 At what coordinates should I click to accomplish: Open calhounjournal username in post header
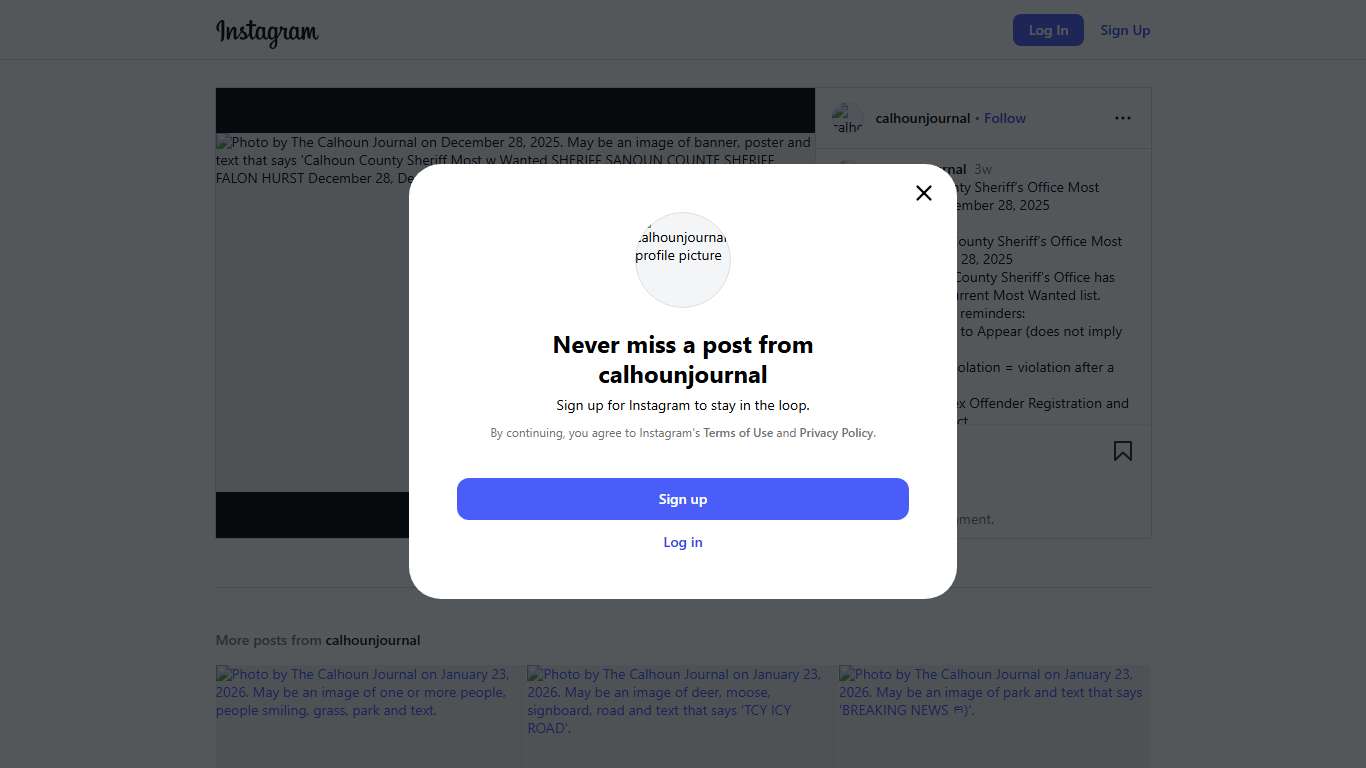coord(922,118)
